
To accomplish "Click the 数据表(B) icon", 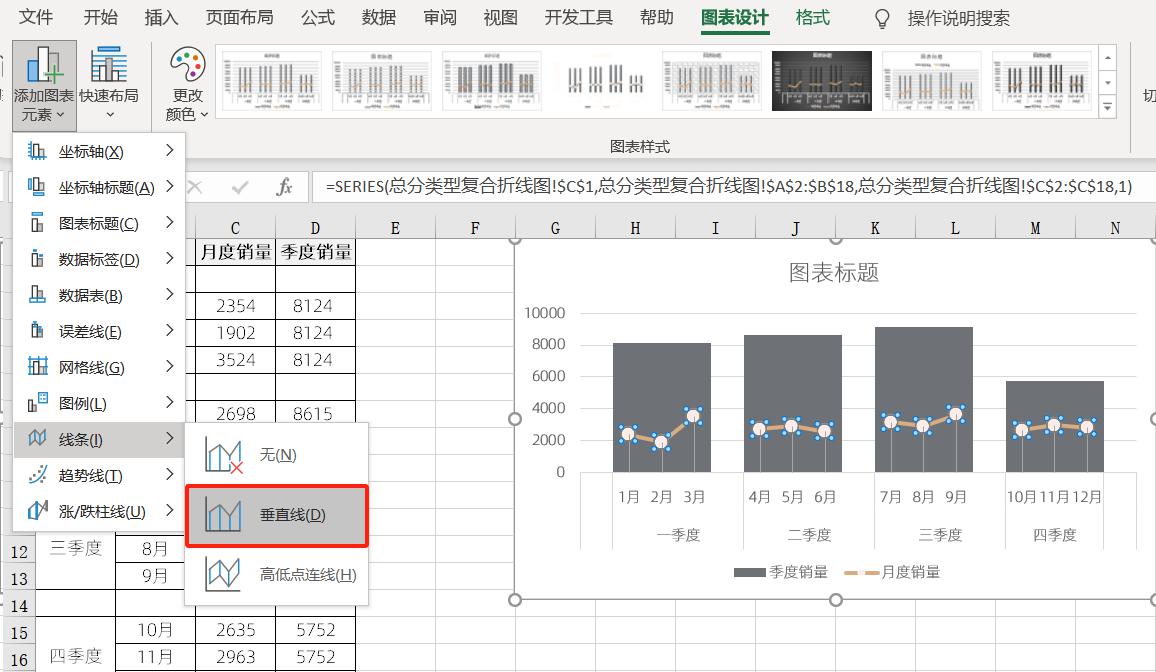I will click(x=37, y=295).
